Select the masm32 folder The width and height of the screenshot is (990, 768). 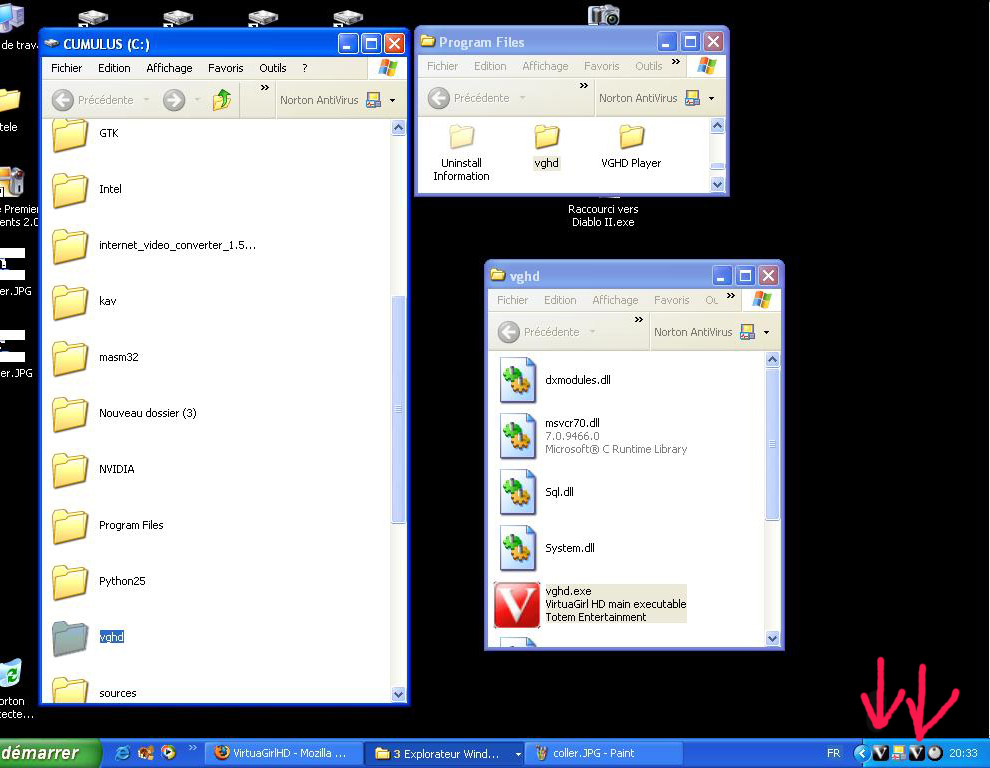[95, 357]
